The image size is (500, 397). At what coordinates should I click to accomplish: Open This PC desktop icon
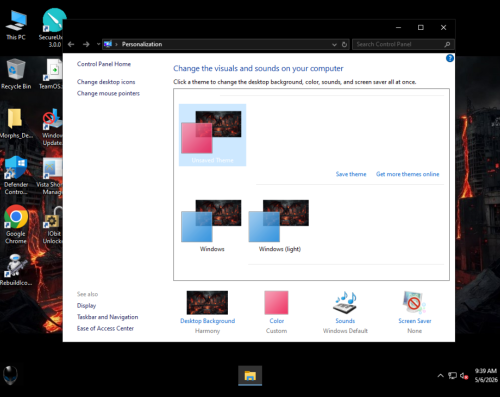click(x=16, y=25)
